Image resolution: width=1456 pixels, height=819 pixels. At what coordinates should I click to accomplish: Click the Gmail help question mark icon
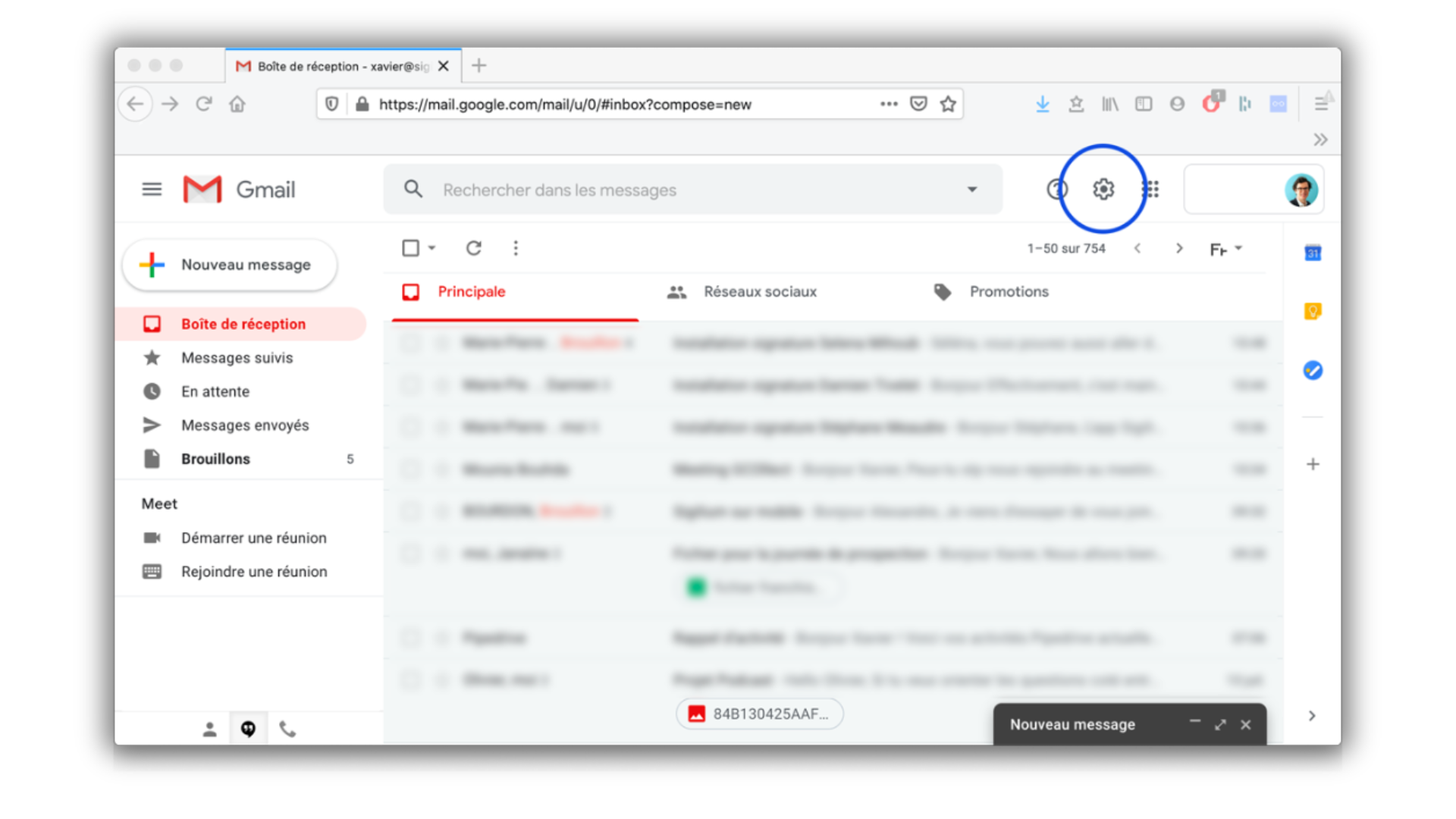[x=1056, y=189]
